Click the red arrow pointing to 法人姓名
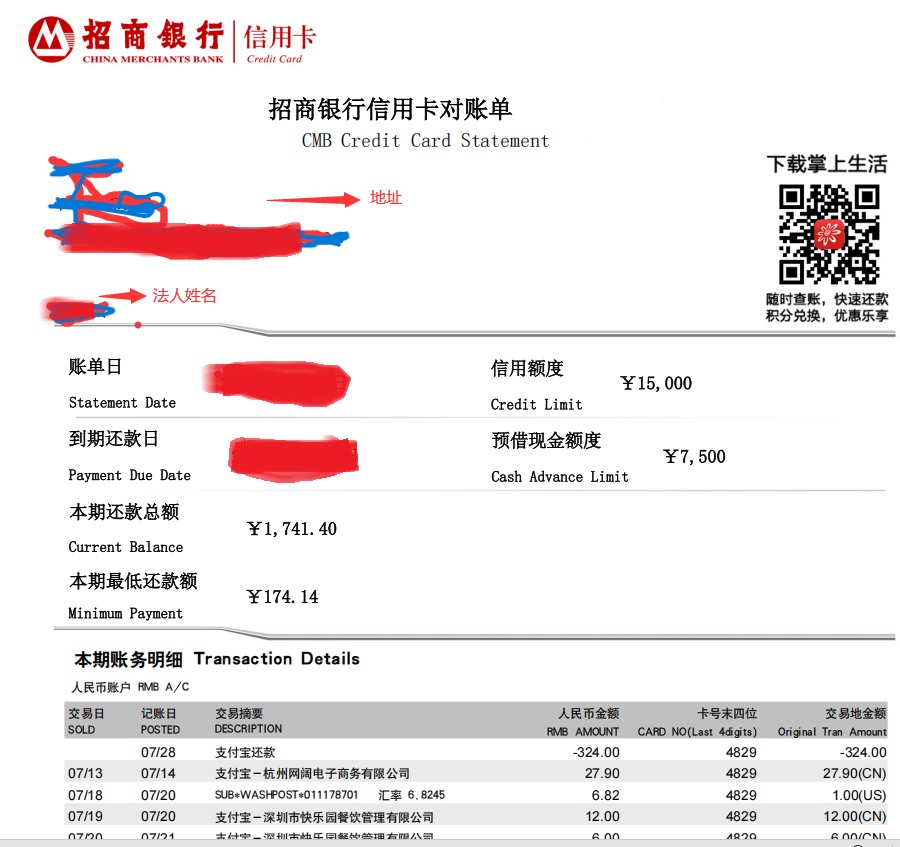The image size is (900, 847). (122, 296)
